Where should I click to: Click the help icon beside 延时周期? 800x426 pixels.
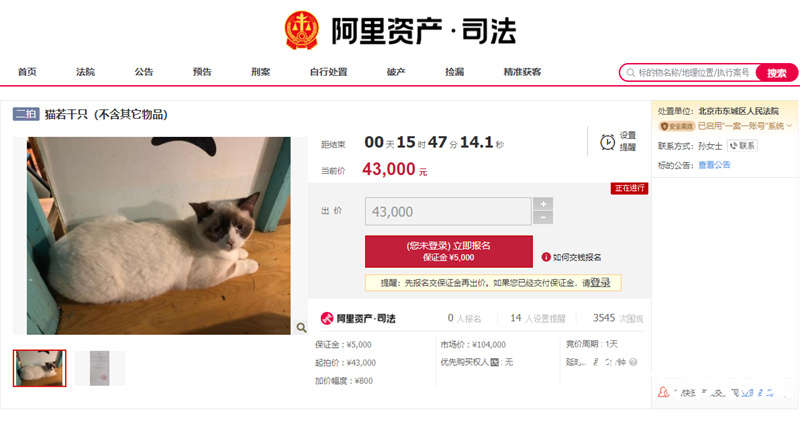633,362
